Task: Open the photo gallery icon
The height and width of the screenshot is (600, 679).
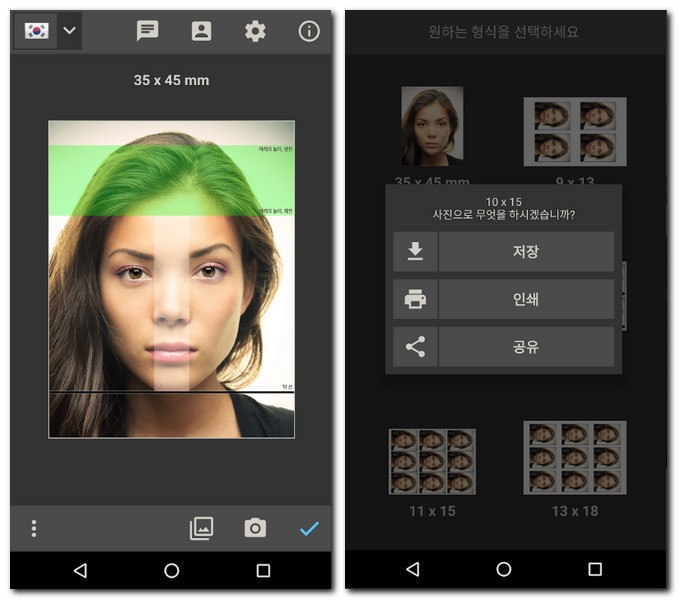Action: click(x=202, y=528)
